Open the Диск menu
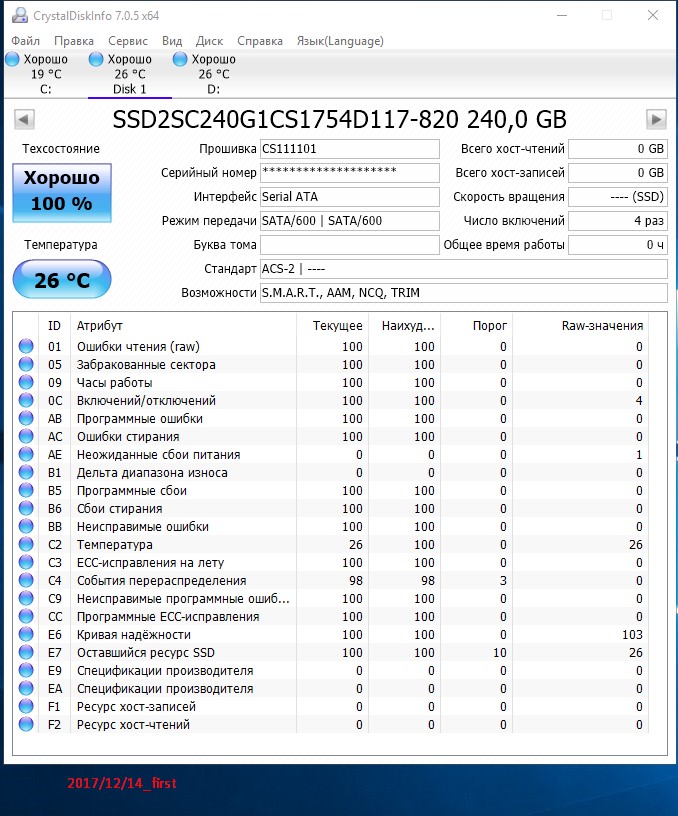This screenshot has width=678, height=816. (x=209, y=41)
